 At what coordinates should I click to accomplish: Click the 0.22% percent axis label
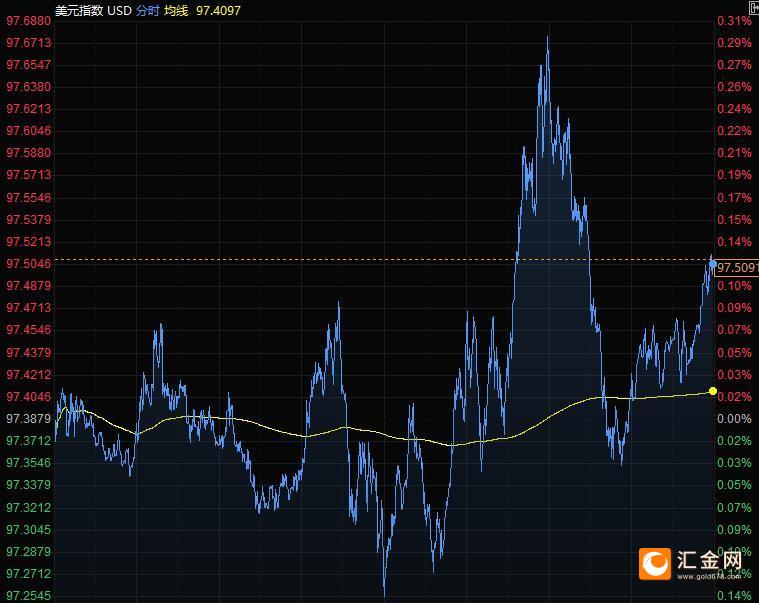pyautogui.click(x=734, y=131)
